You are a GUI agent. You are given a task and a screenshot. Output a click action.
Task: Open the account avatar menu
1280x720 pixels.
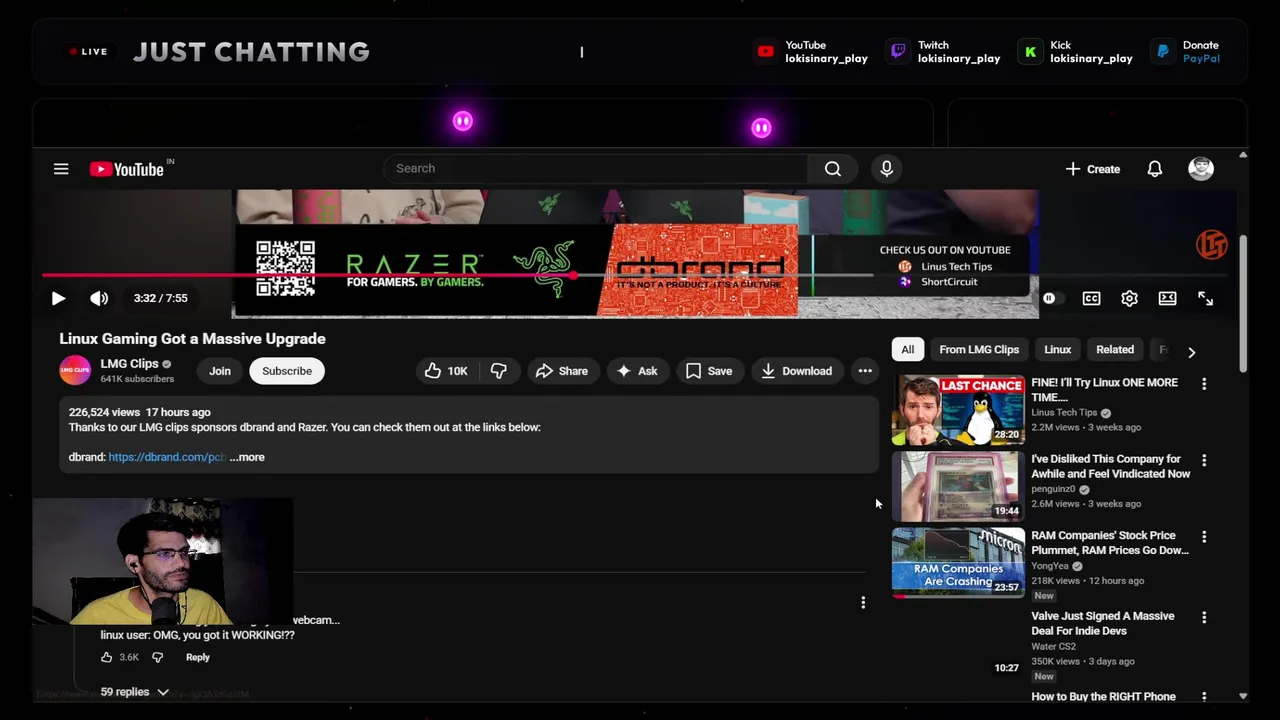(1201, 169)
